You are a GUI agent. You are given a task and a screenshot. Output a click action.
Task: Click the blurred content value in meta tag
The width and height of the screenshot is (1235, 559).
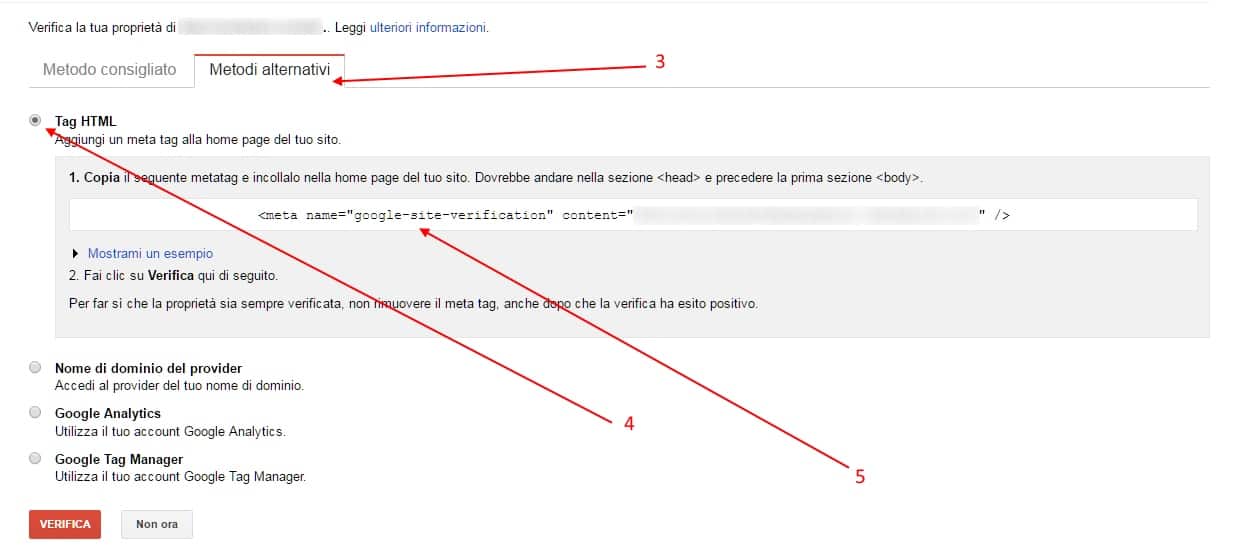coord(805,215)
